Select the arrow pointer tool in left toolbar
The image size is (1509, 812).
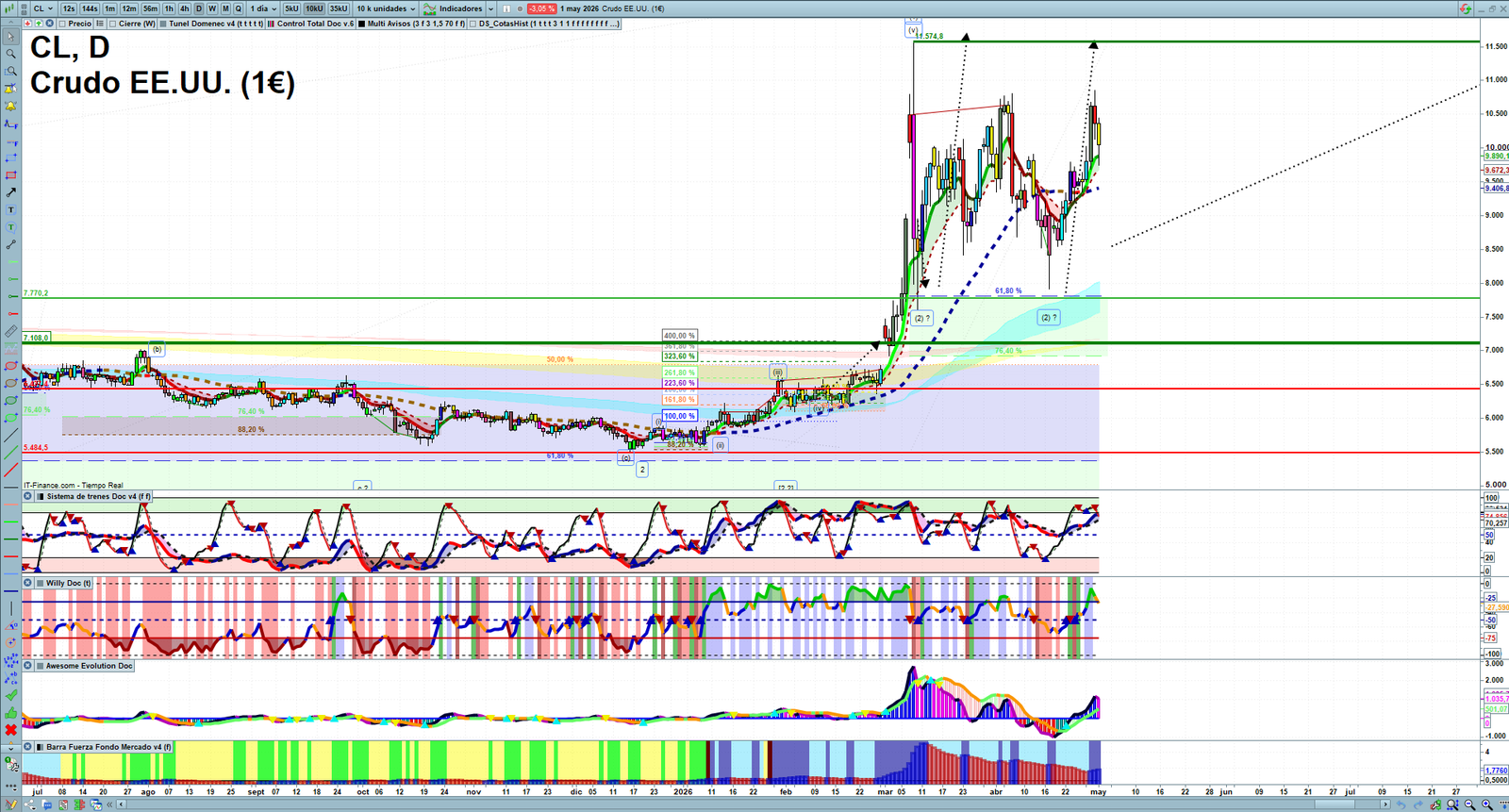[x=10, y=36]
